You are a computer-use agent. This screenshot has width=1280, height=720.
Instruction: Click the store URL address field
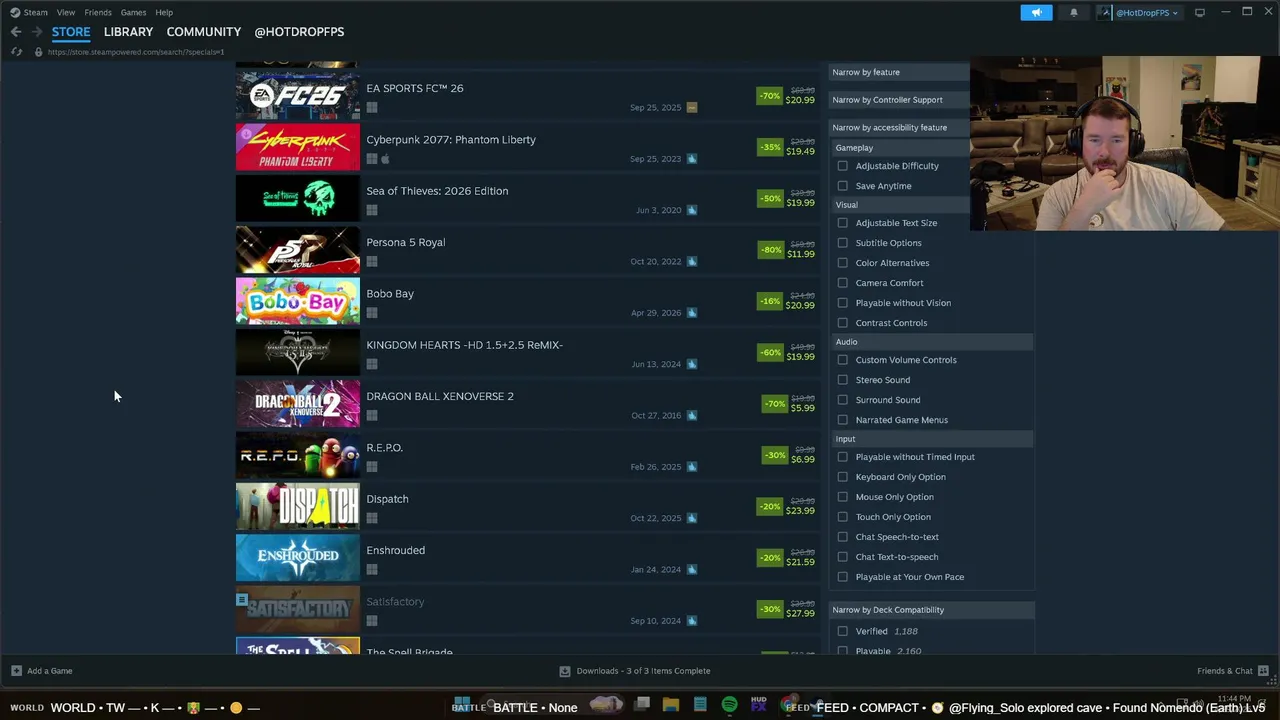(136, 52)
